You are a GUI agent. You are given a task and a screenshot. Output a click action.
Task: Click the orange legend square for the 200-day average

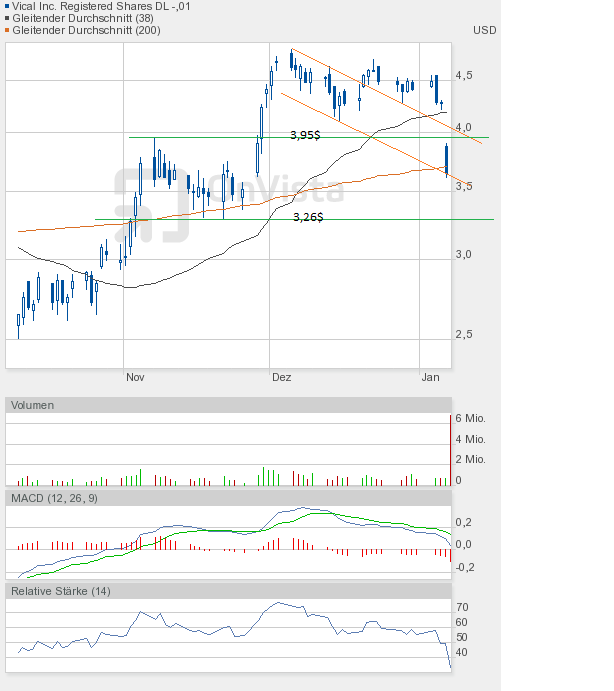[7, 30]
